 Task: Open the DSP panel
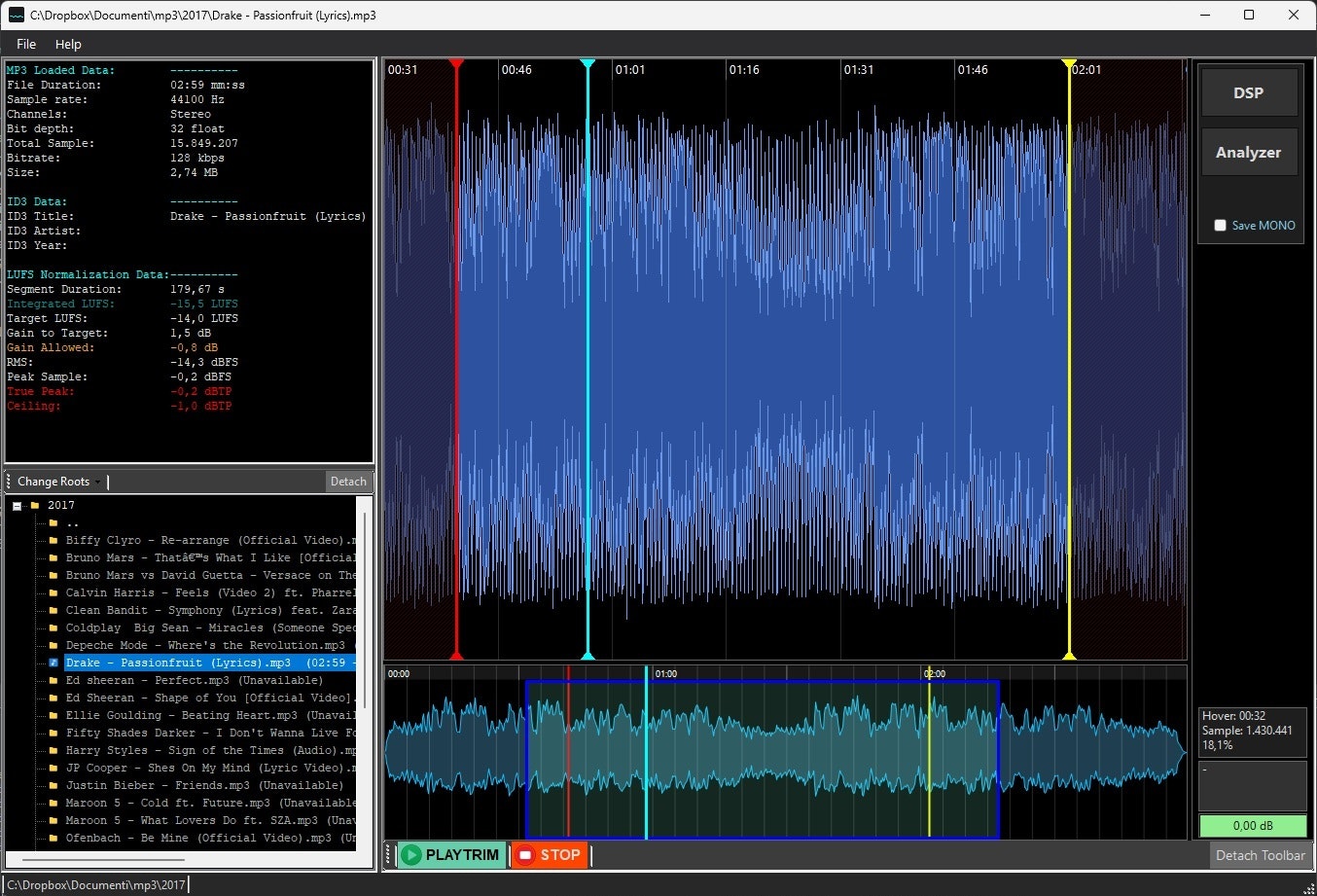[x=1249, y=93]
